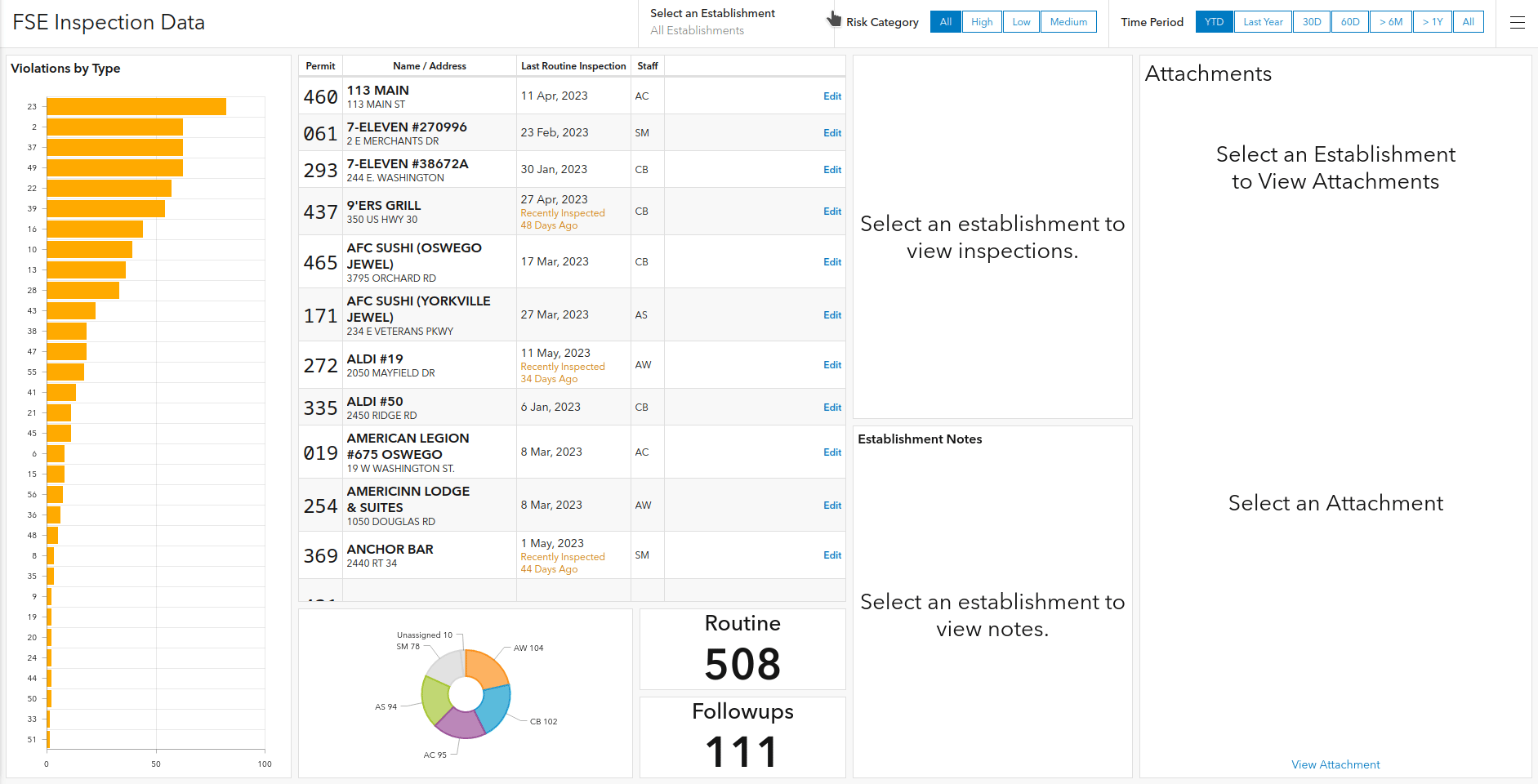Sort by Last Routine Inspection column header
Viewport: 1538px width, 784px height.
pyautogui.click(x=573, y=66)
